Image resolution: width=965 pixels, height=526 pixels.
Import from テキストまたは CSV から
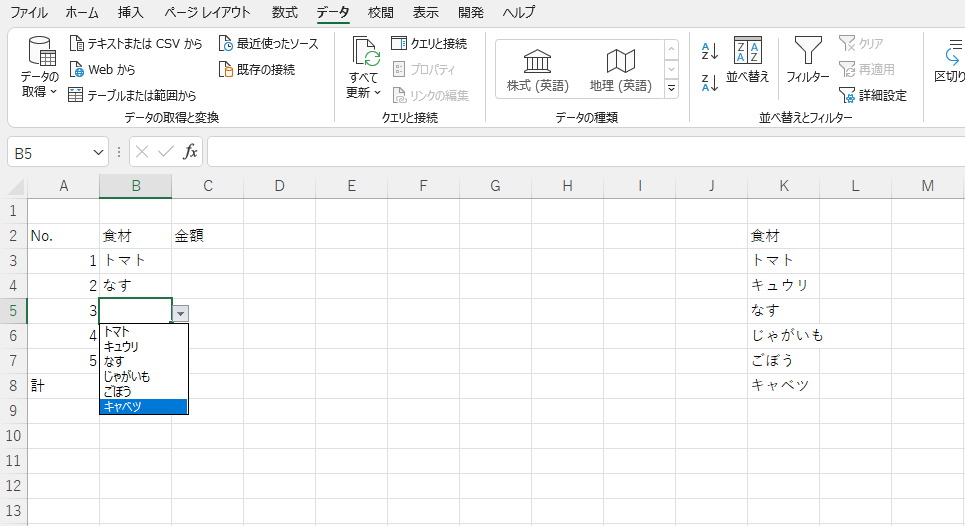pyautogui.click(x=135, y=44)
